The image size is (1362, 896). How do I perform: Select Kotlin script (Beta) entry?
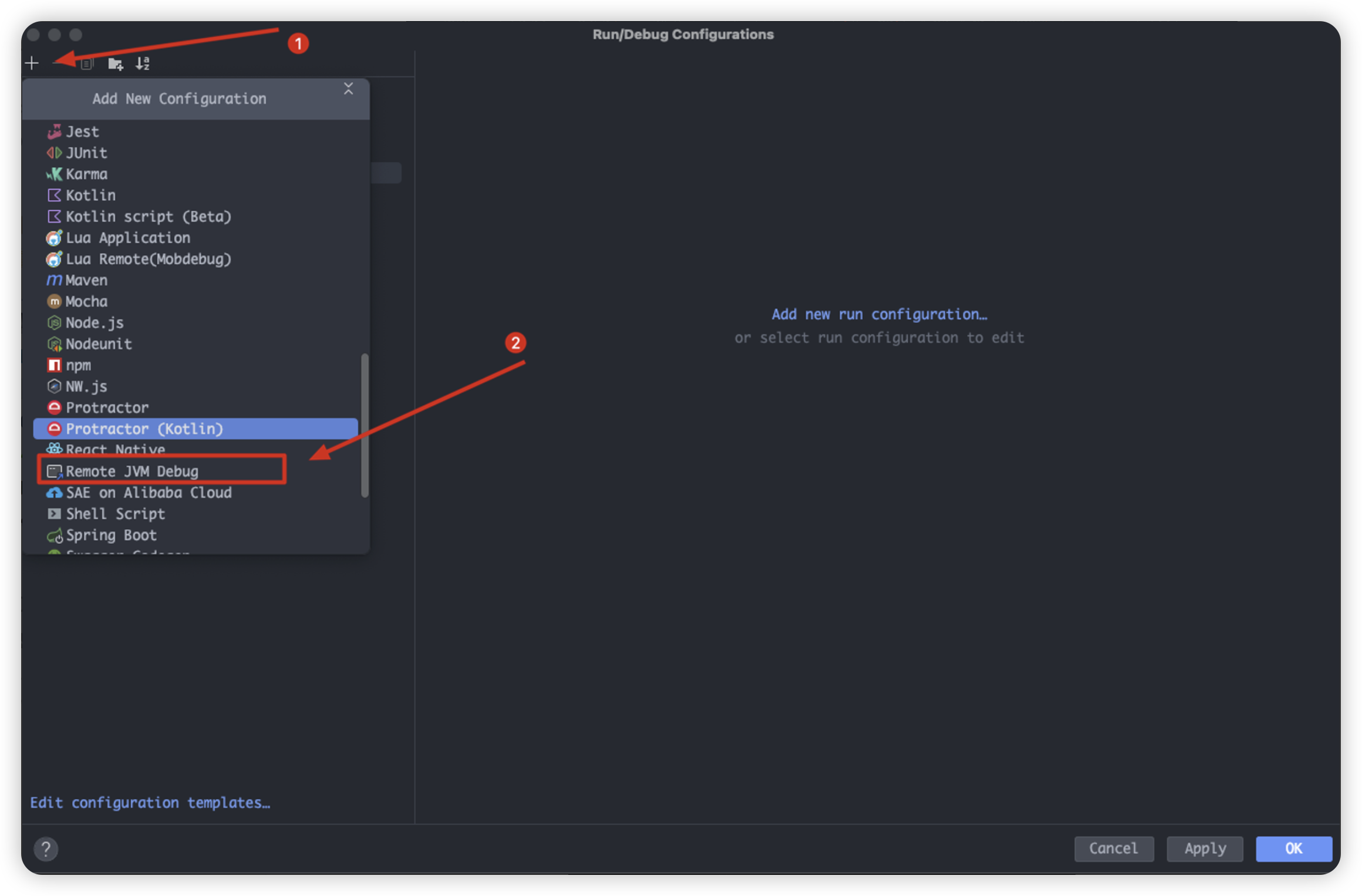pyautogui.click(x=148, y=217)
